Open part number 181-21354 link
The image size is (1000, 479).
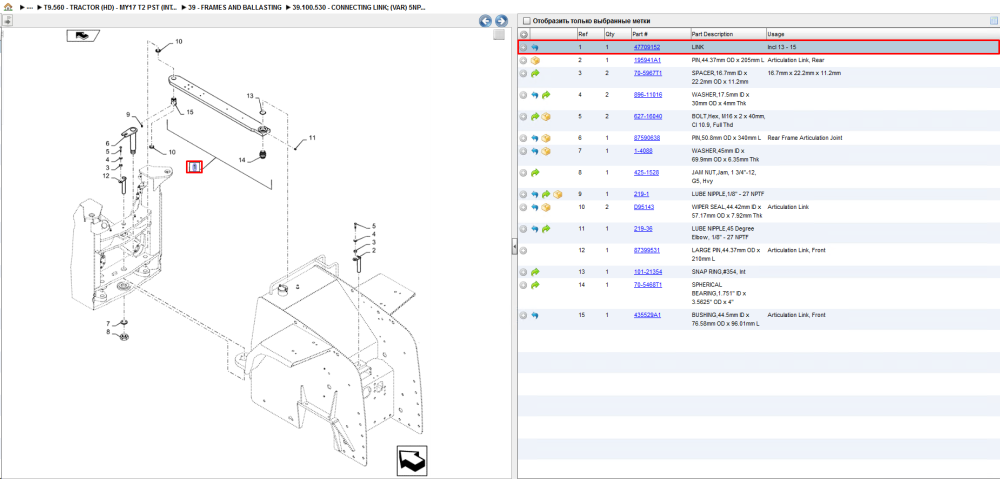pyautogui.click(x=647, y=272)
